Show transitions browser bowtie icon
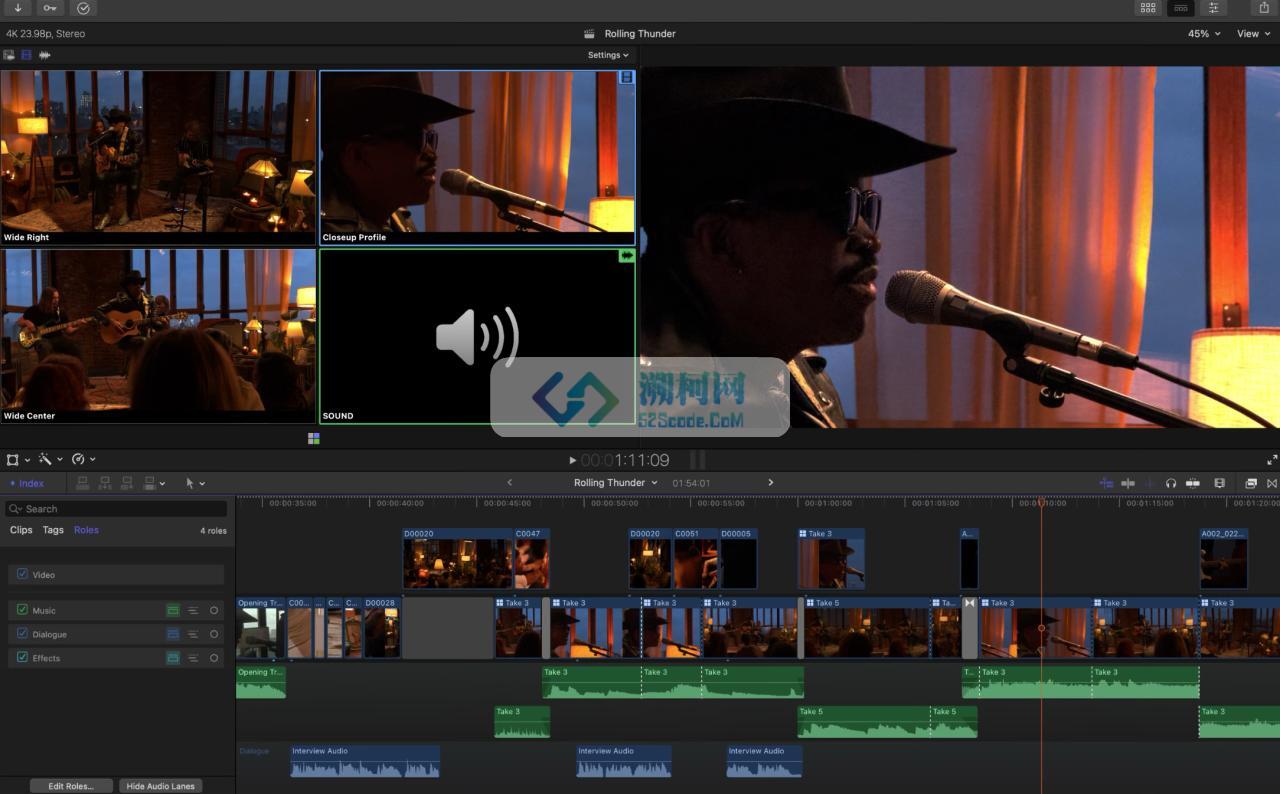Image resolution: width=1280 pixels, height=794 pixels. point(1272,483)
